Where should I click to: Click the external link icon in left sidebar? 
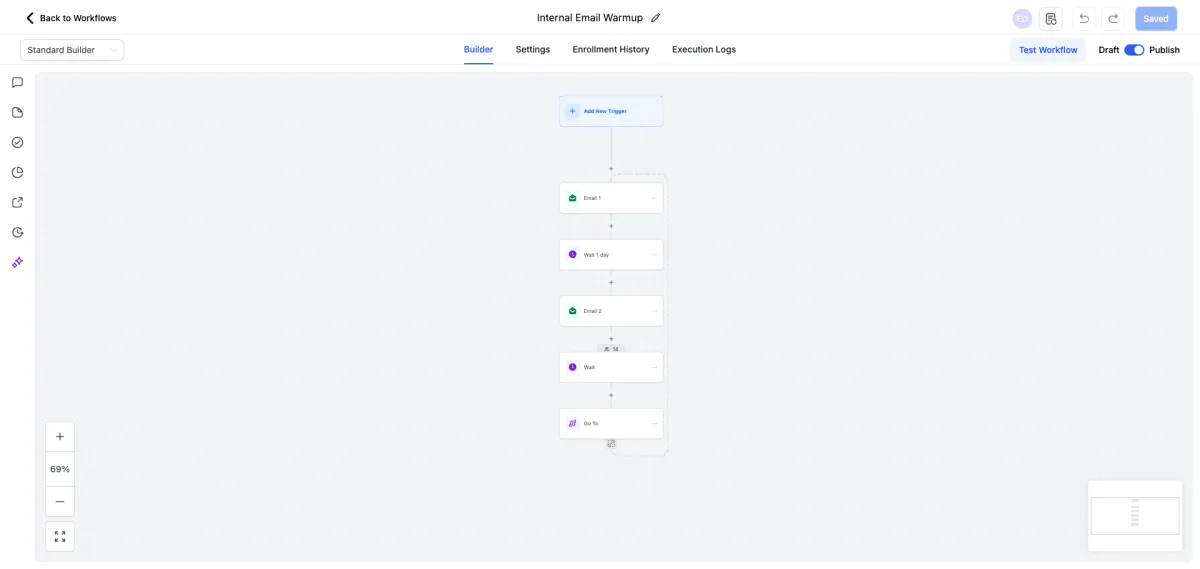(17, 203)
